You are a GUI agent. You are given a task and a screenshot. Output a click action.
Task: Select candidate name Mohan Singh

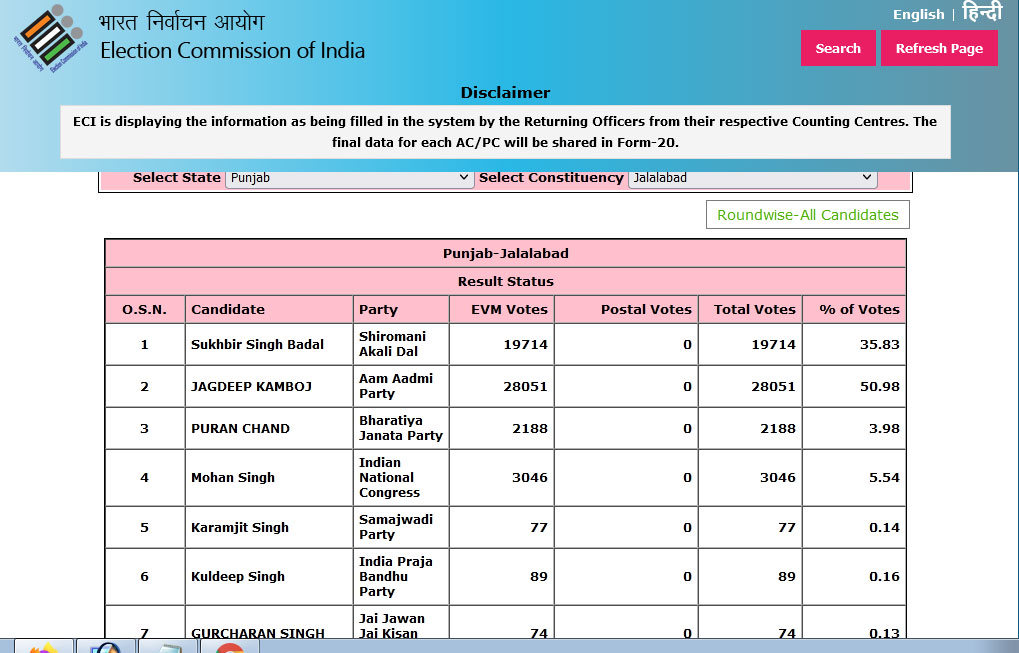(x=233, y=478)
